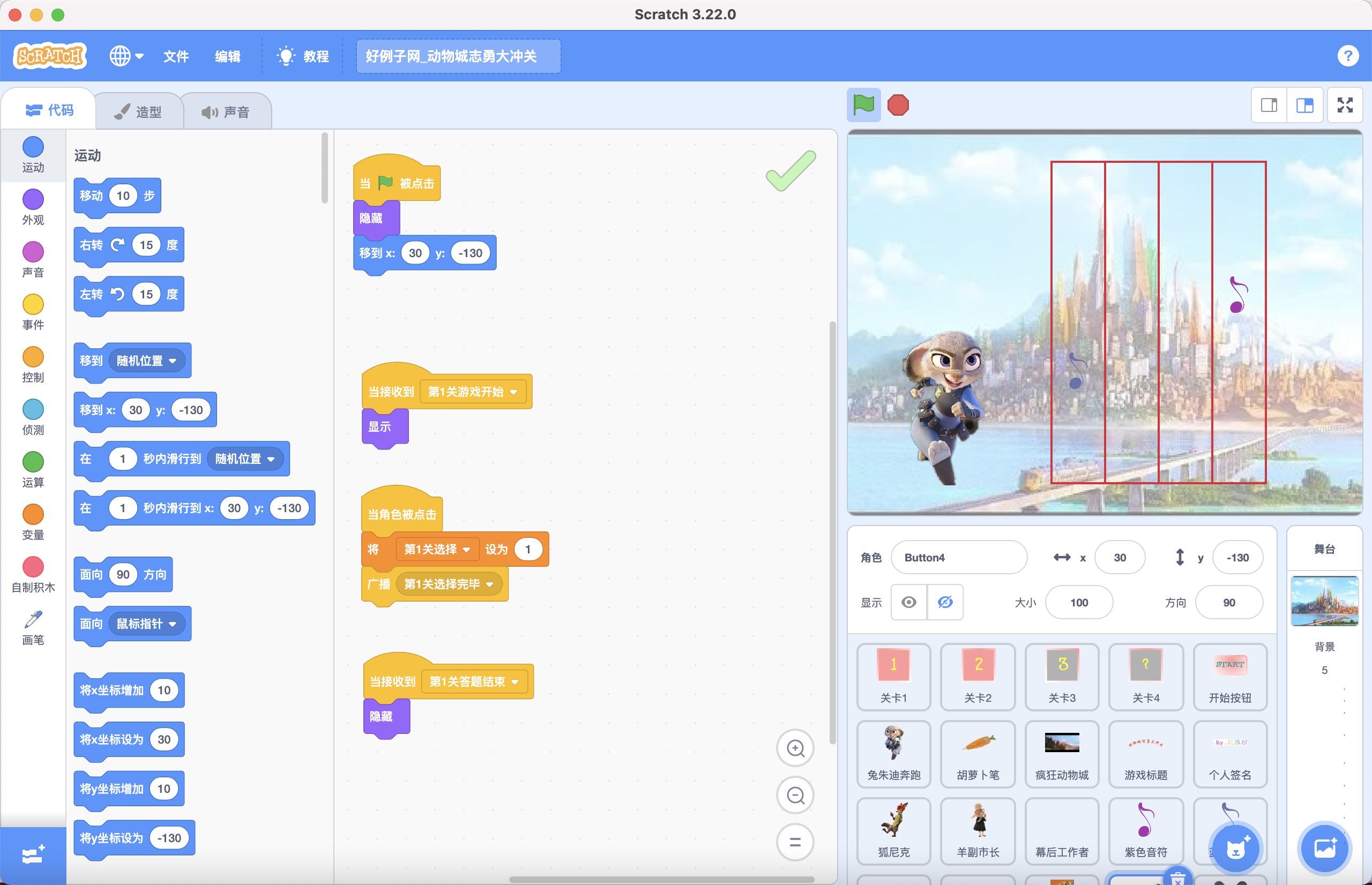Screen dimensions: 1372x885
Task: Open the choose a backdrop button
Action: point(1324,848)
